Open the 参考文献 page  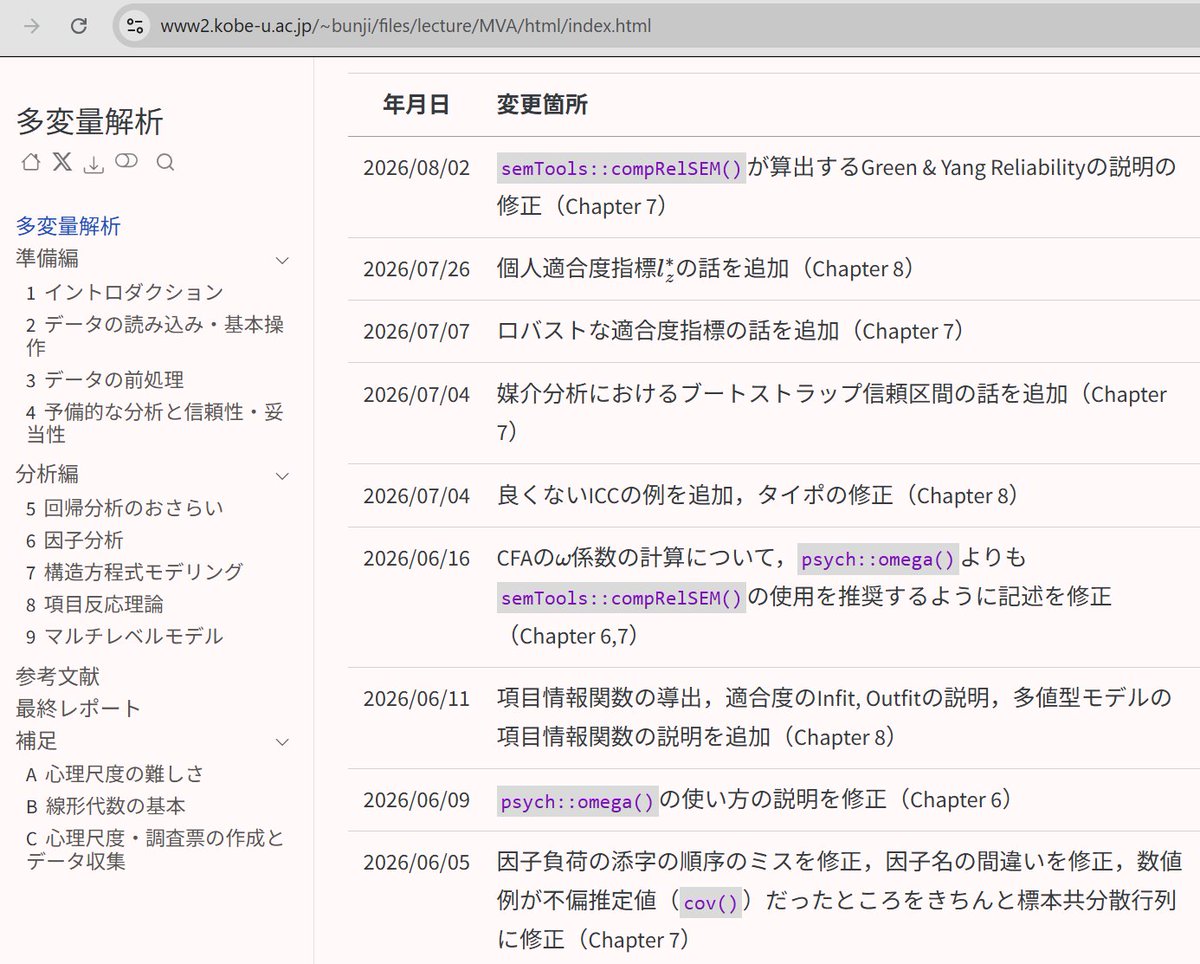(x=58, y=677)
